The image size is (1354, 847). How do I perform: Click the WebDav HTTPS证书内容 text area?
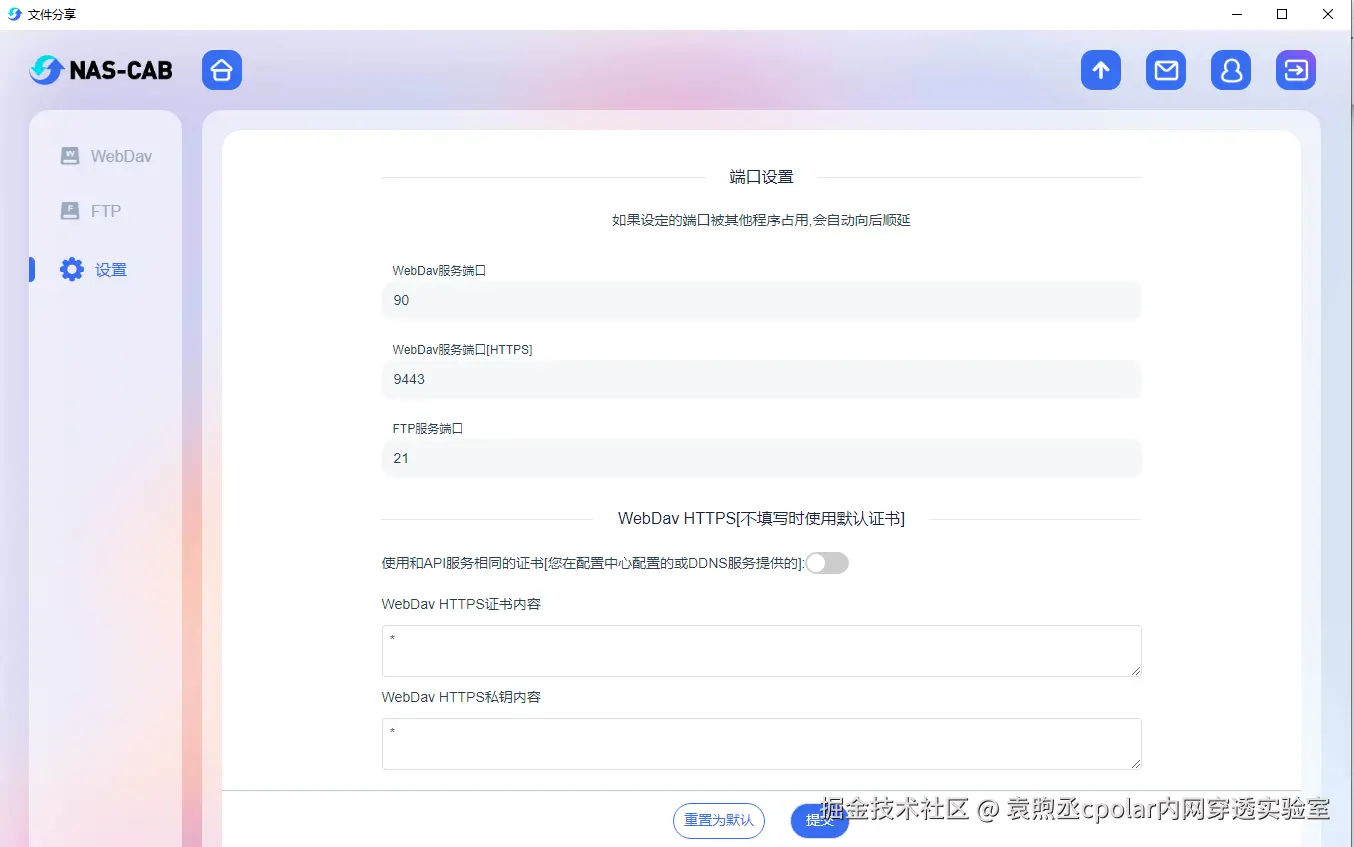761,651
